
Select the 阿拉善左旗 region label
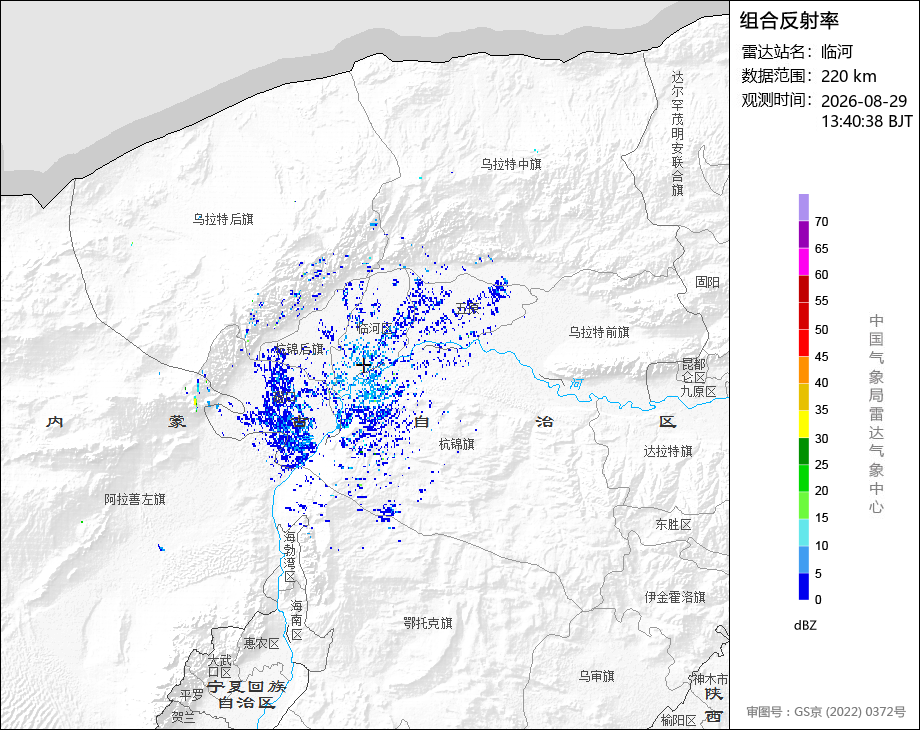click(135, 499)
